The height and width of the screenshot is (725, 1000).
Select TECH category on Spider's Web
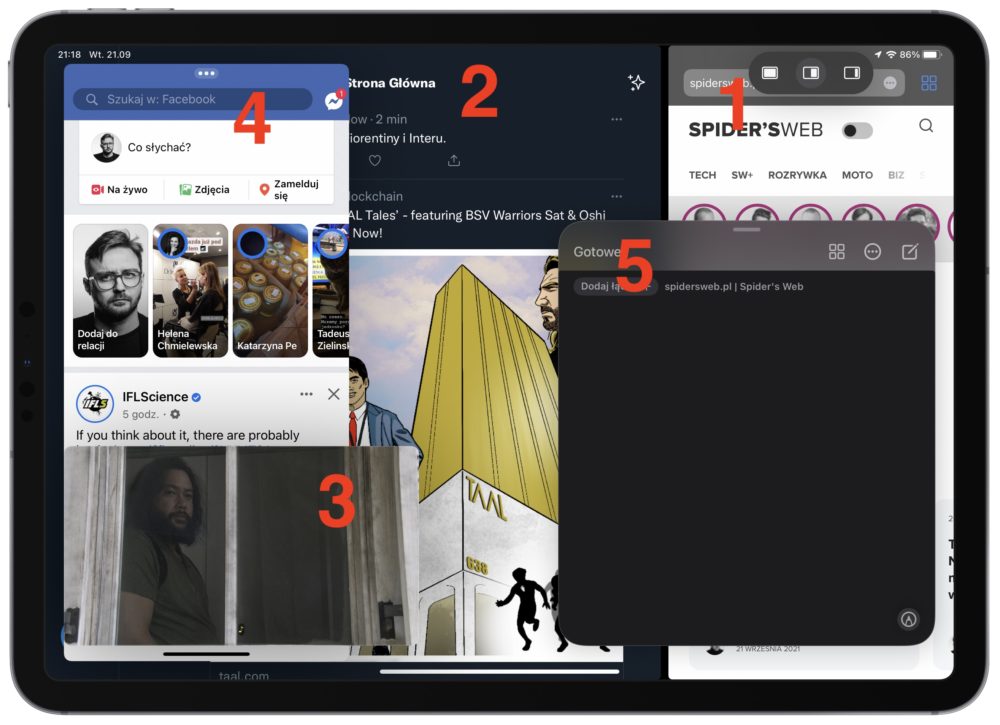pyautogui.click(x=702, y=175)
